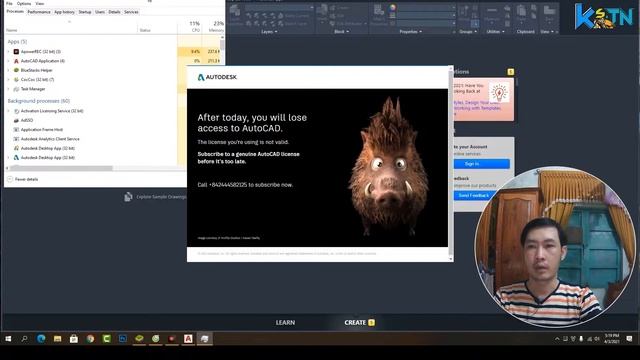Sort processes by the Status column
The image size is (640, 360).
click(145, 30)
